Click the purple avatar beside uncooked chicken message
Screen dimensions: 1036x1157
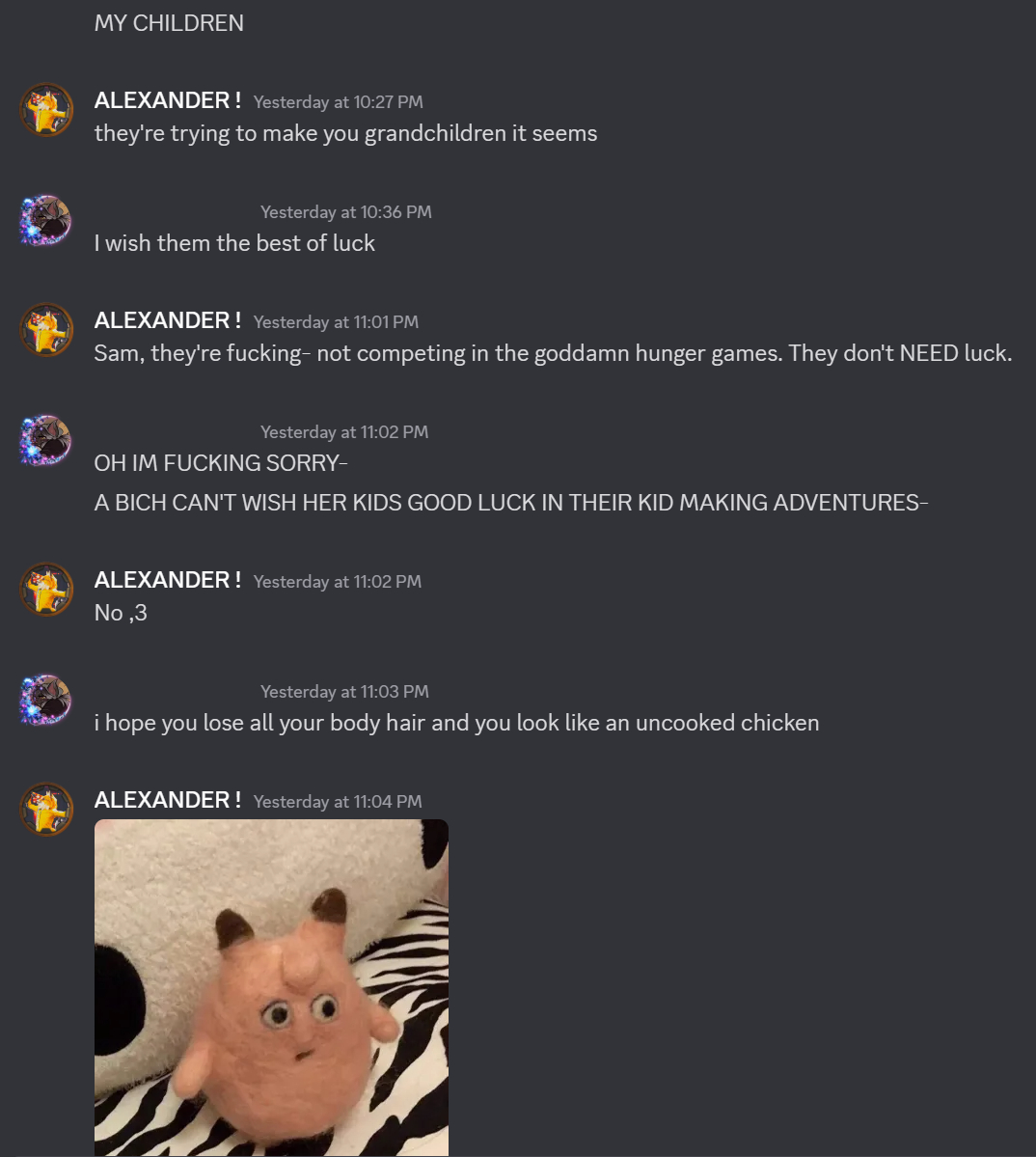(45, 700)
